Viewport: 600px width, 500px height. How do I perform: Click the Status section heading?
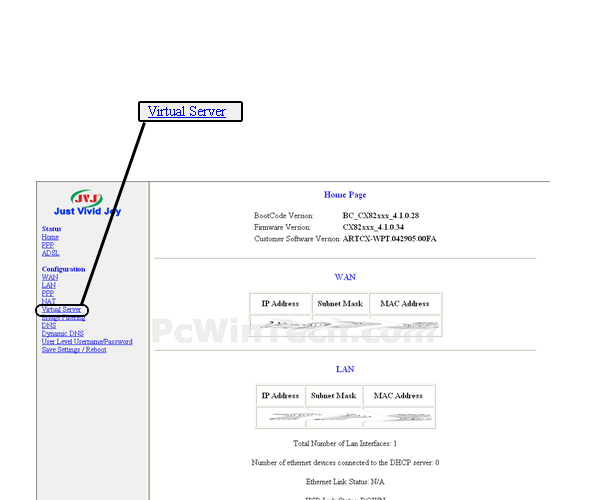(x=52, y=229)
